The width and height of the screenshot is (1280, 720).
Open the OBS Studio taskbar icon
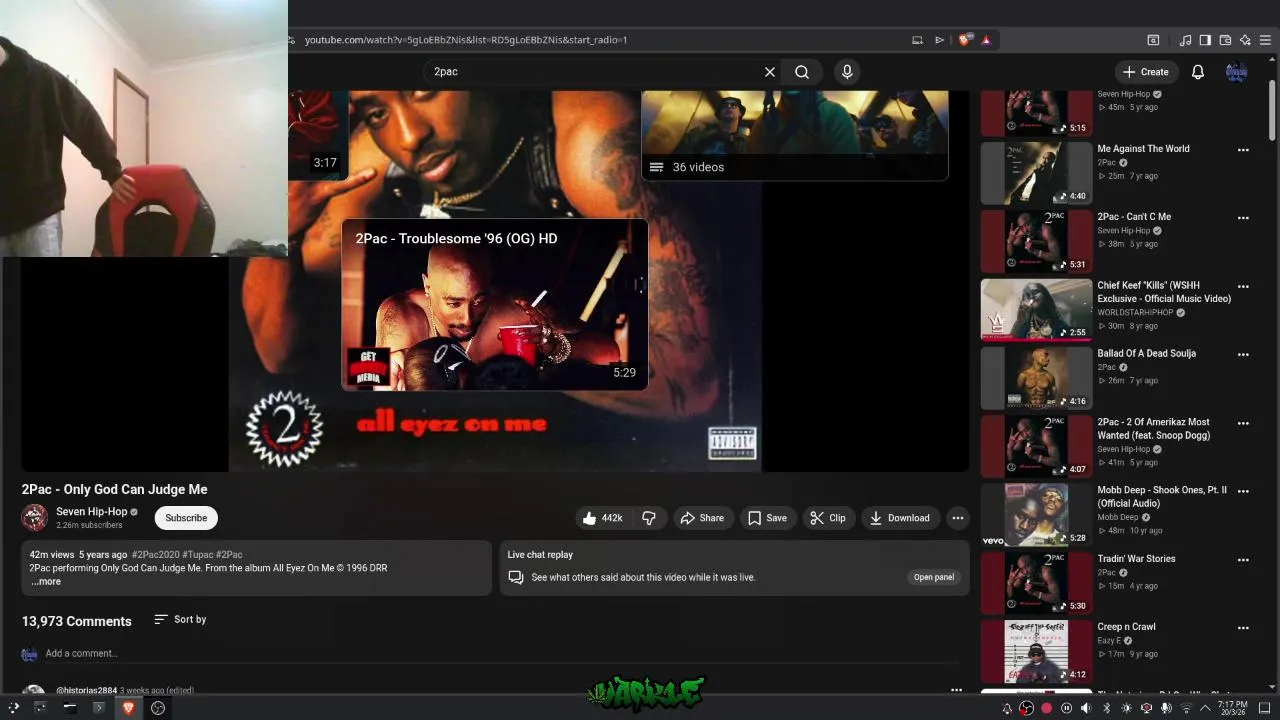tap(157, 708)
